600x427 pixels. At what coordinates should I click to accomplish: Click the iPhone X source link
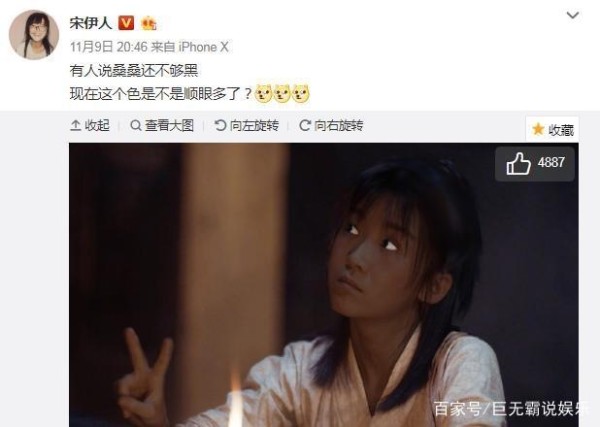(204, 47)
